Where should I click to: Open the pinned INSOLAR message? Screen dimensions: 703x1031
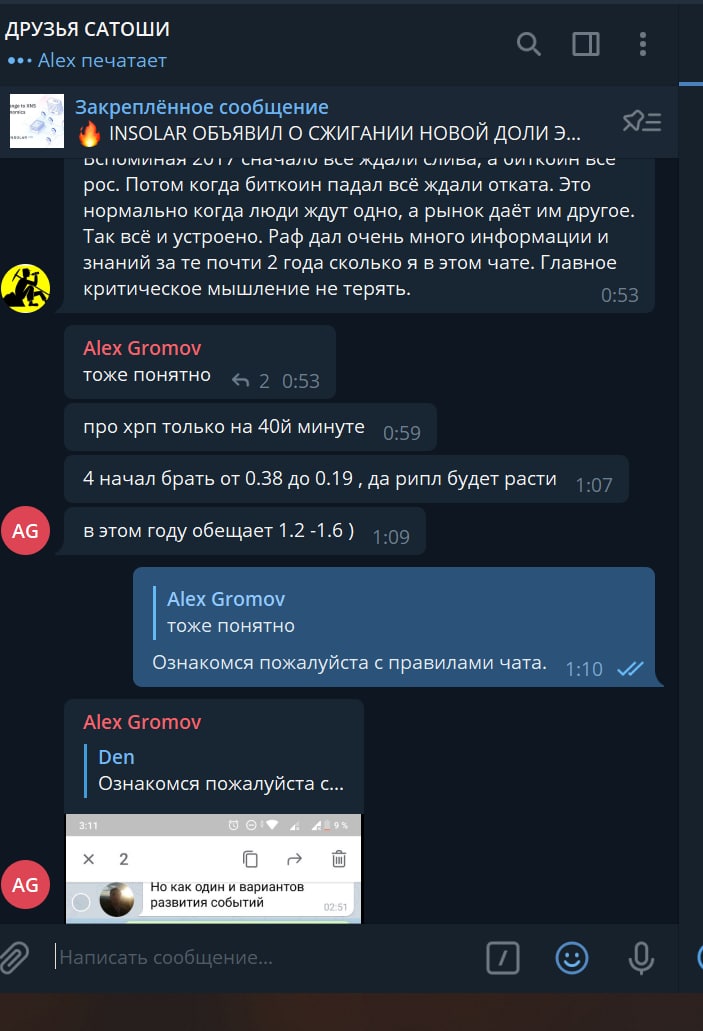[329, 121]
